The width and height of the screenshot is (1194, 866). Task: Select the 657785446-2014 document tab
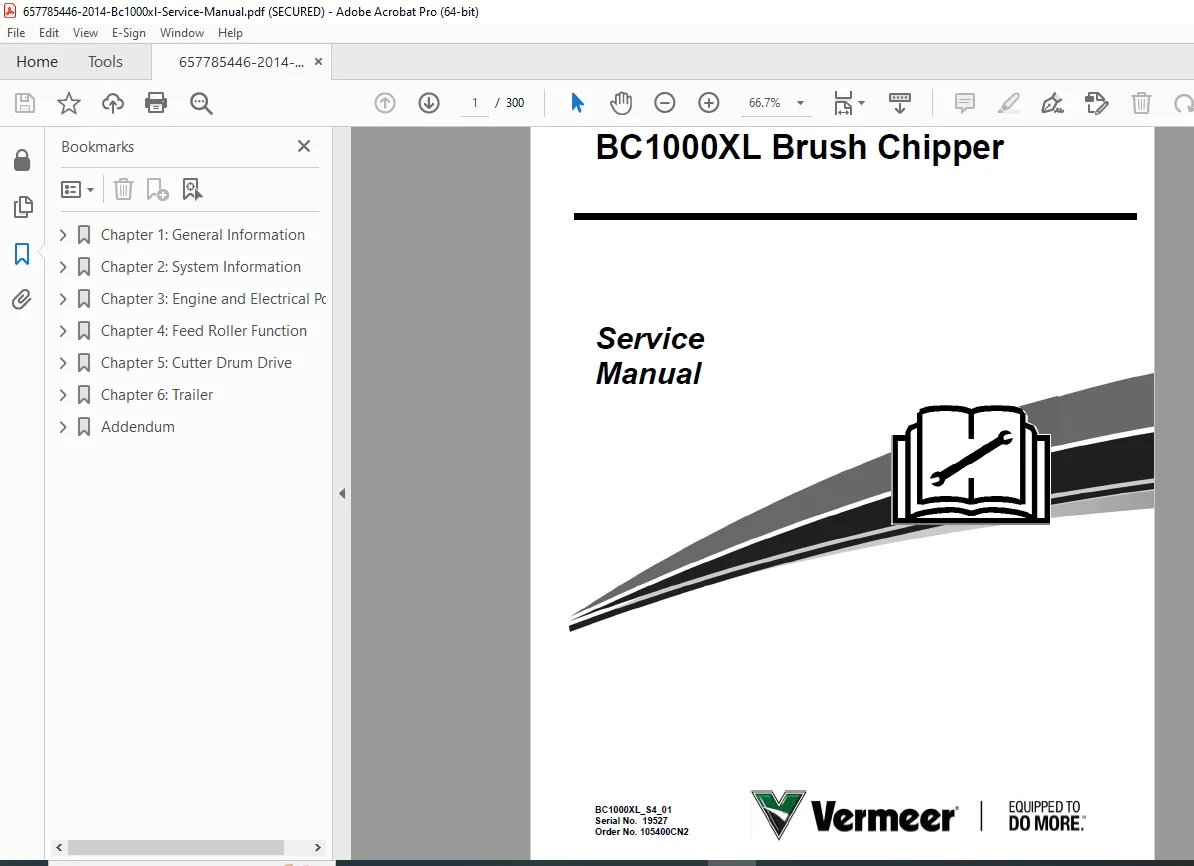(241, 62)
